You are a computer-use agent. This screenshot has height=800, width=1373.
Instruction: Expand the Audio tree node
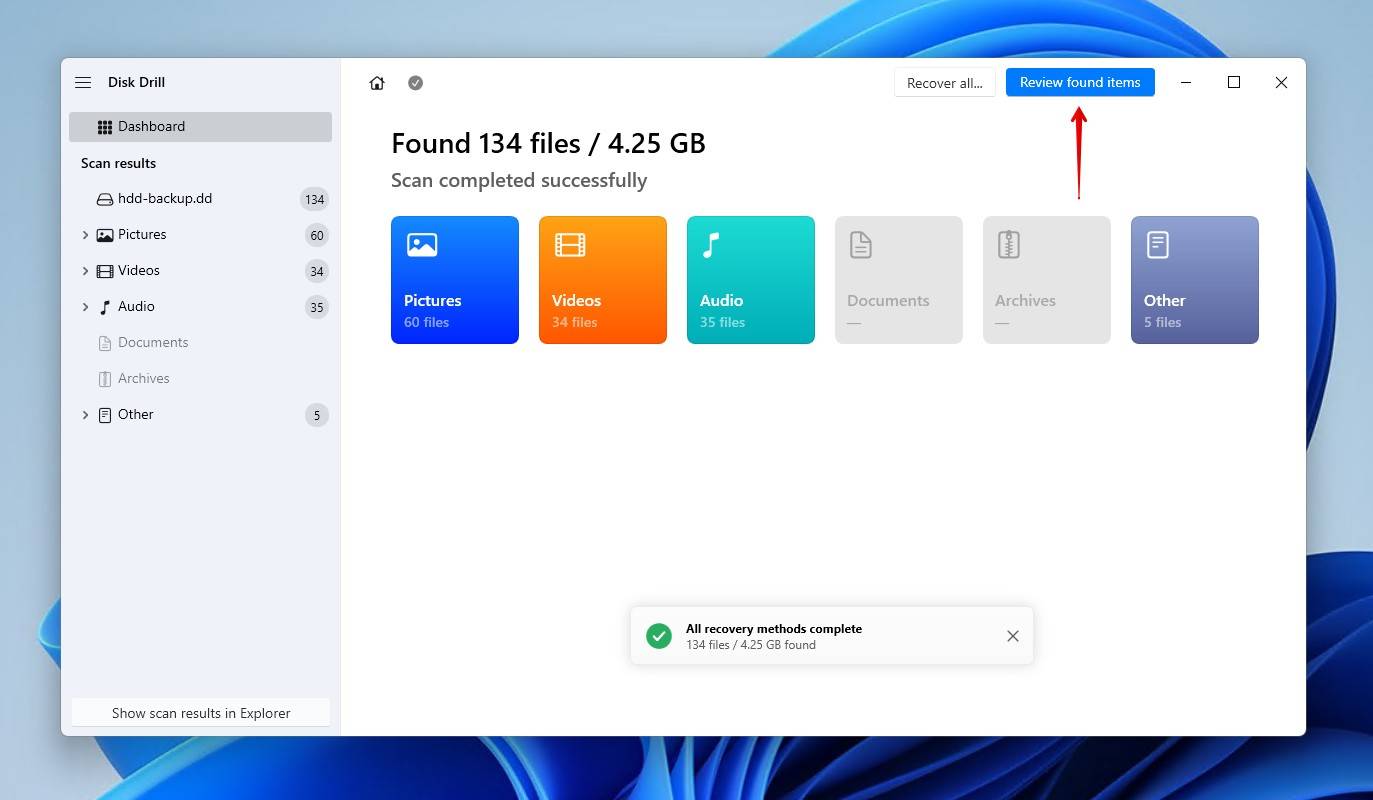pyautogui.click(x=85, y=307)
